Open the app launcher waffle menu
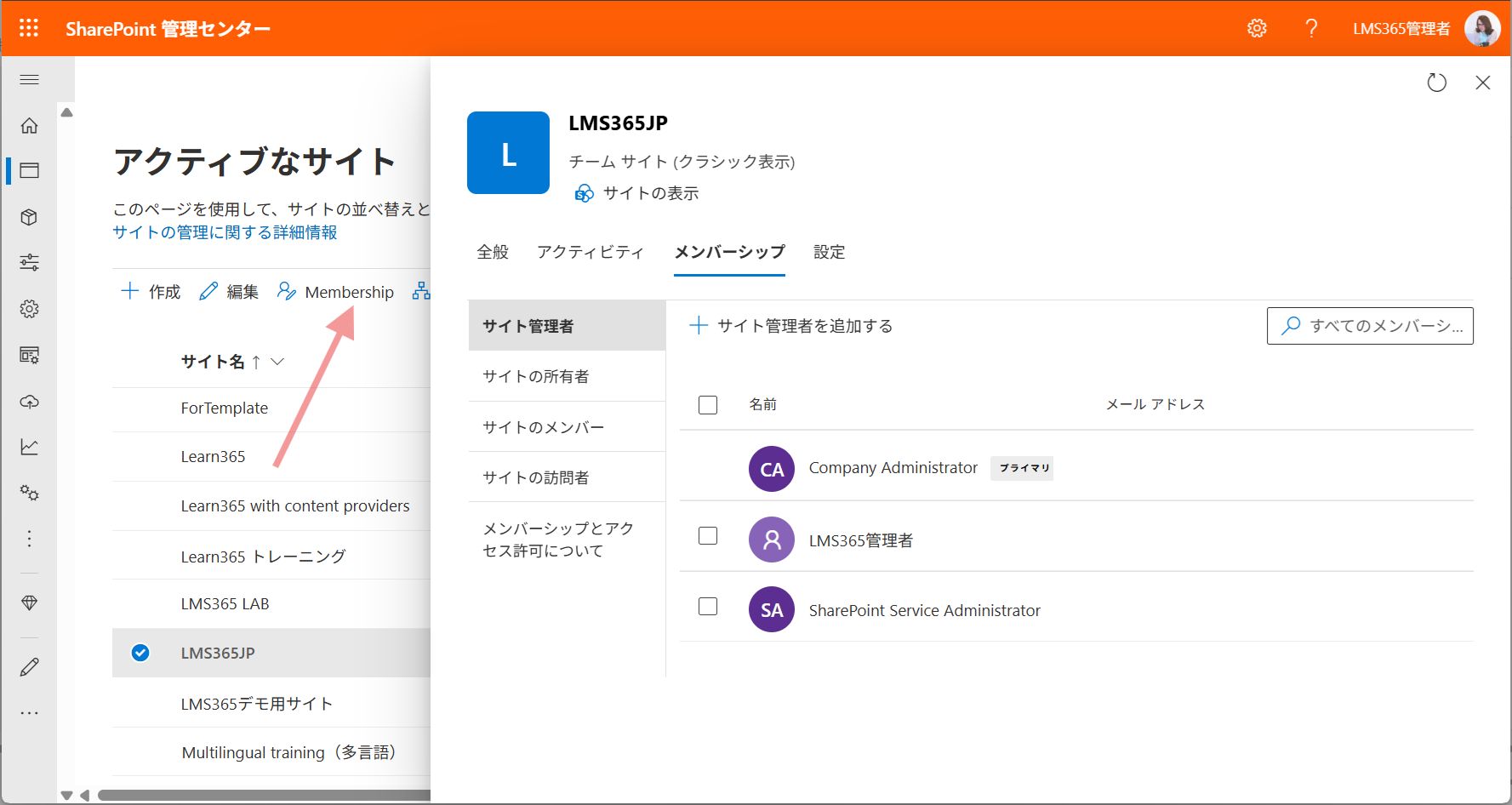The width and height of the screenshot is (1512, 805). (29, 28)
